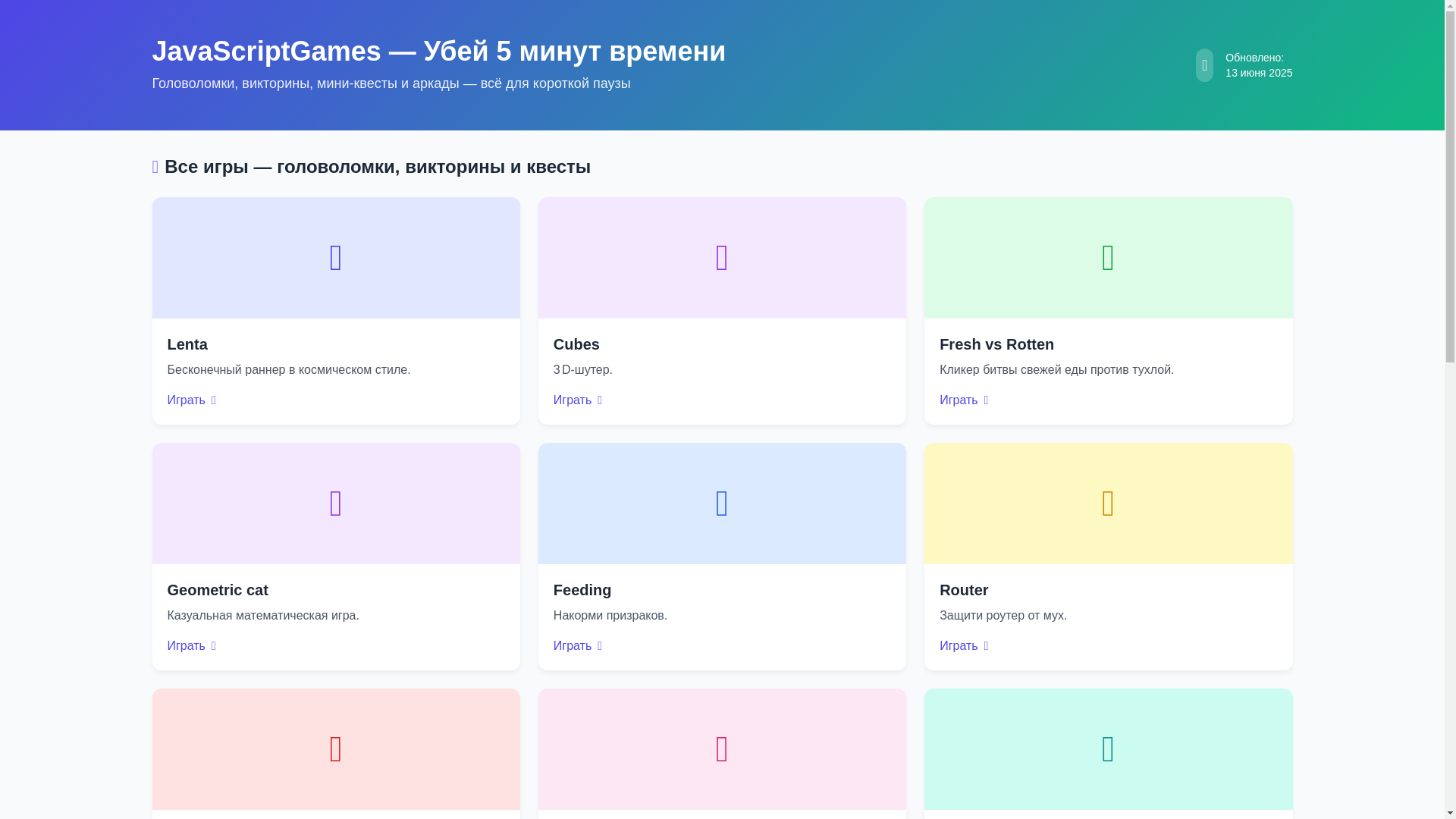Click the JavaScriptGames site heading
The height and width of the screenshot is (819, 1456).
point(438,52)
